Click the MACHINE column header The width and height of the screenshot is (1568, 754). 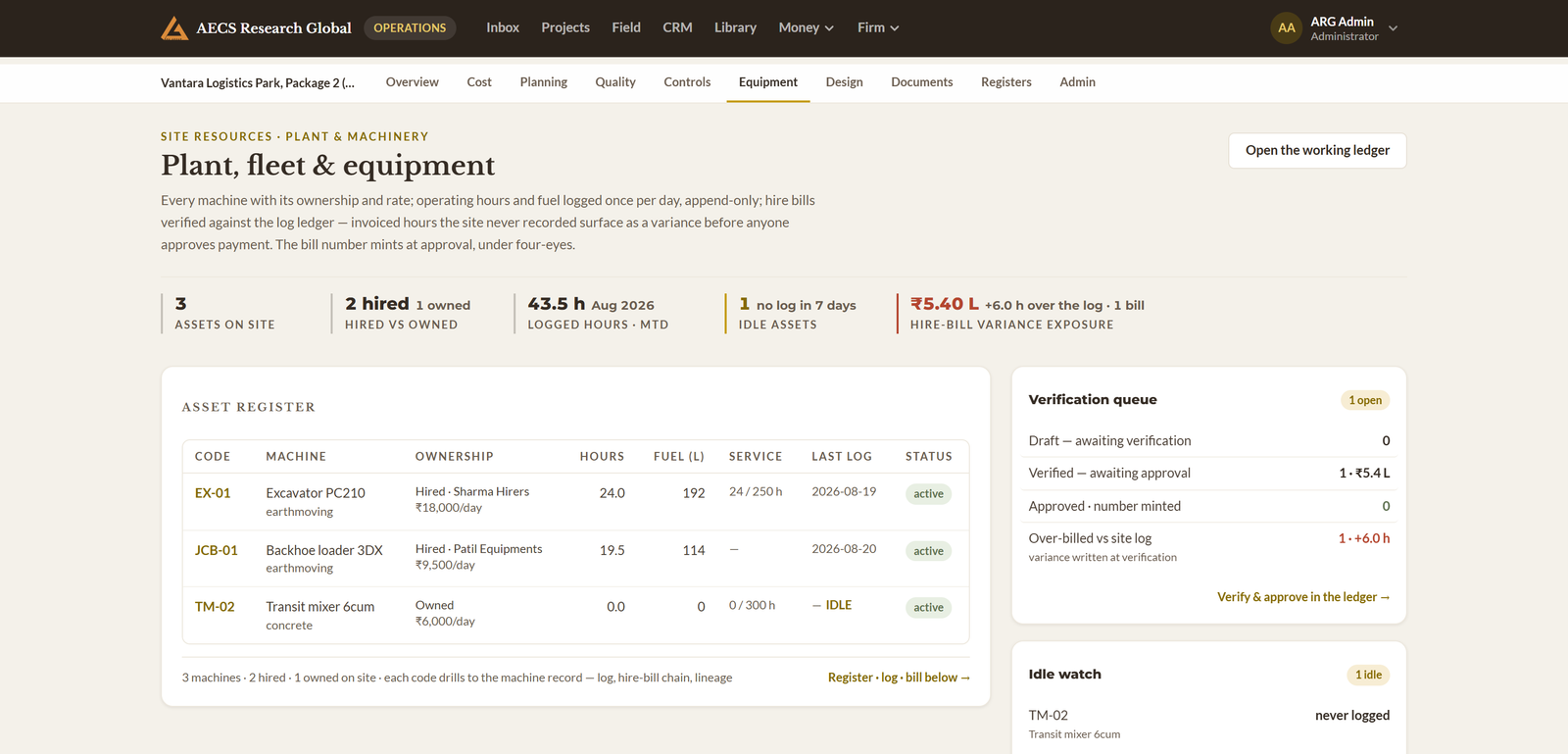(x=296, y=457)
